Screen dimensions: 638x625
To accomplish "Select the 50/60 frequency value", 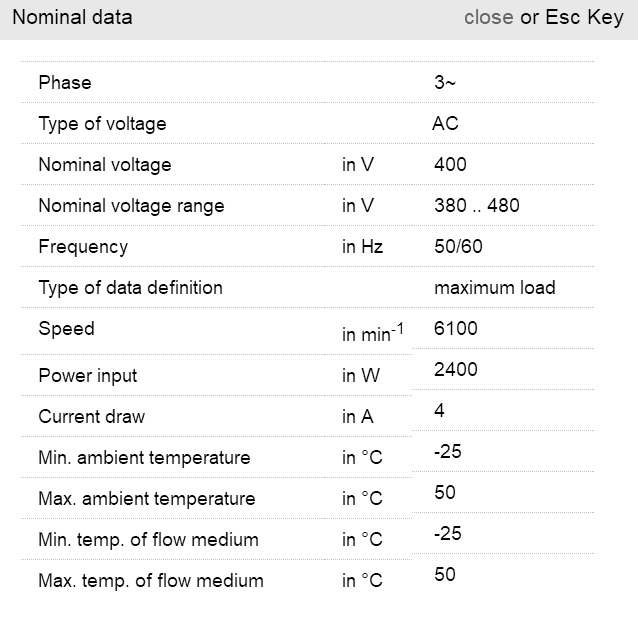I will point(458,247).
